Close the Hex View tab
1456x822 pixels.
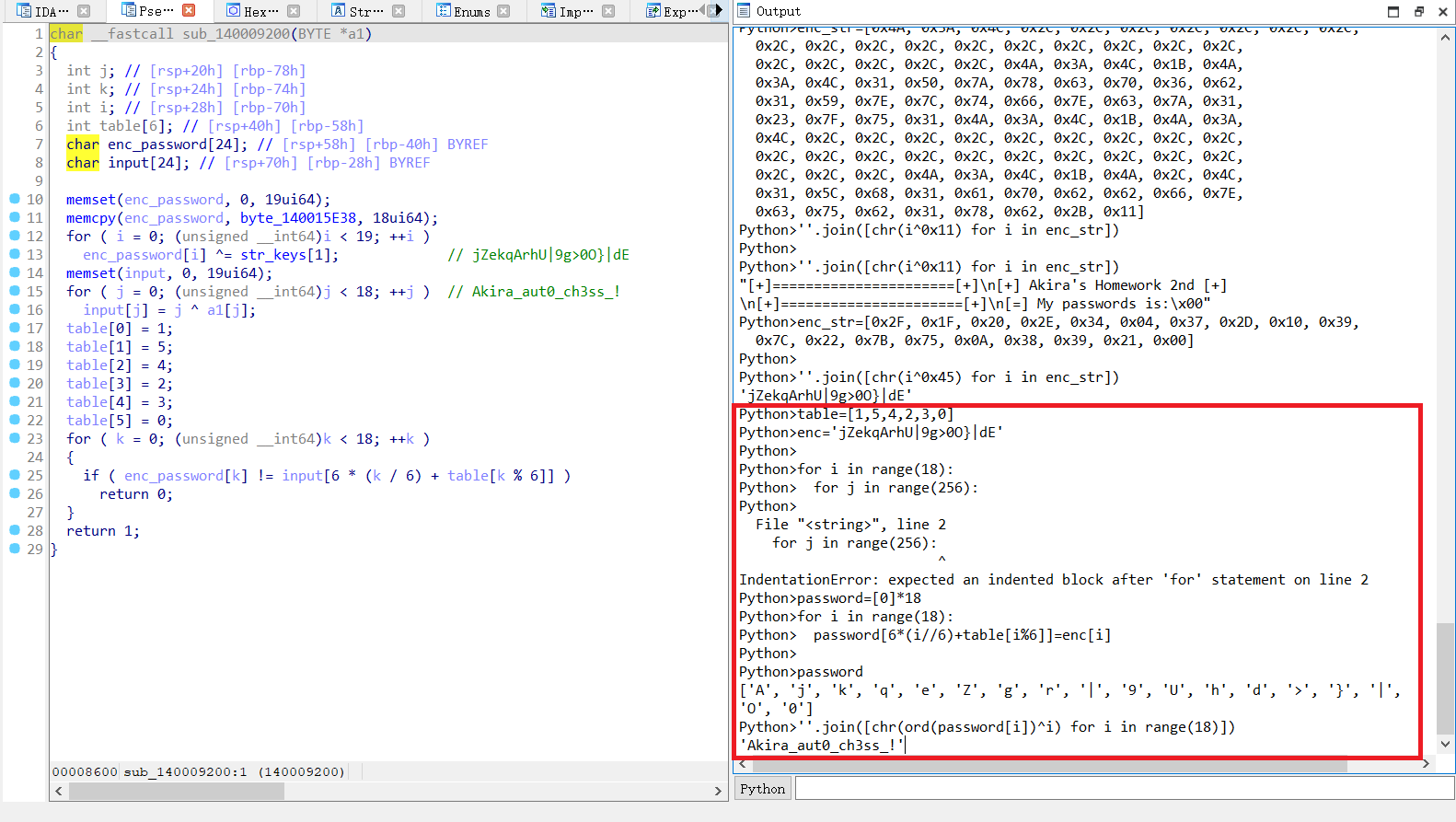(x=294, y=11)
